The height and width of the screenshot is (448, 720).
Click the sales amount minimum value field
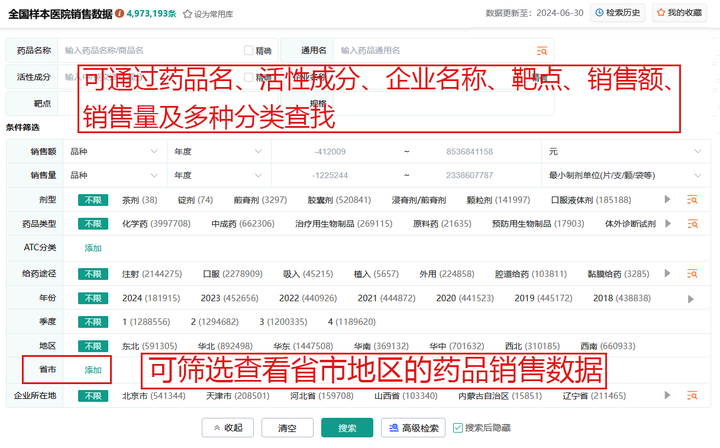330,151
